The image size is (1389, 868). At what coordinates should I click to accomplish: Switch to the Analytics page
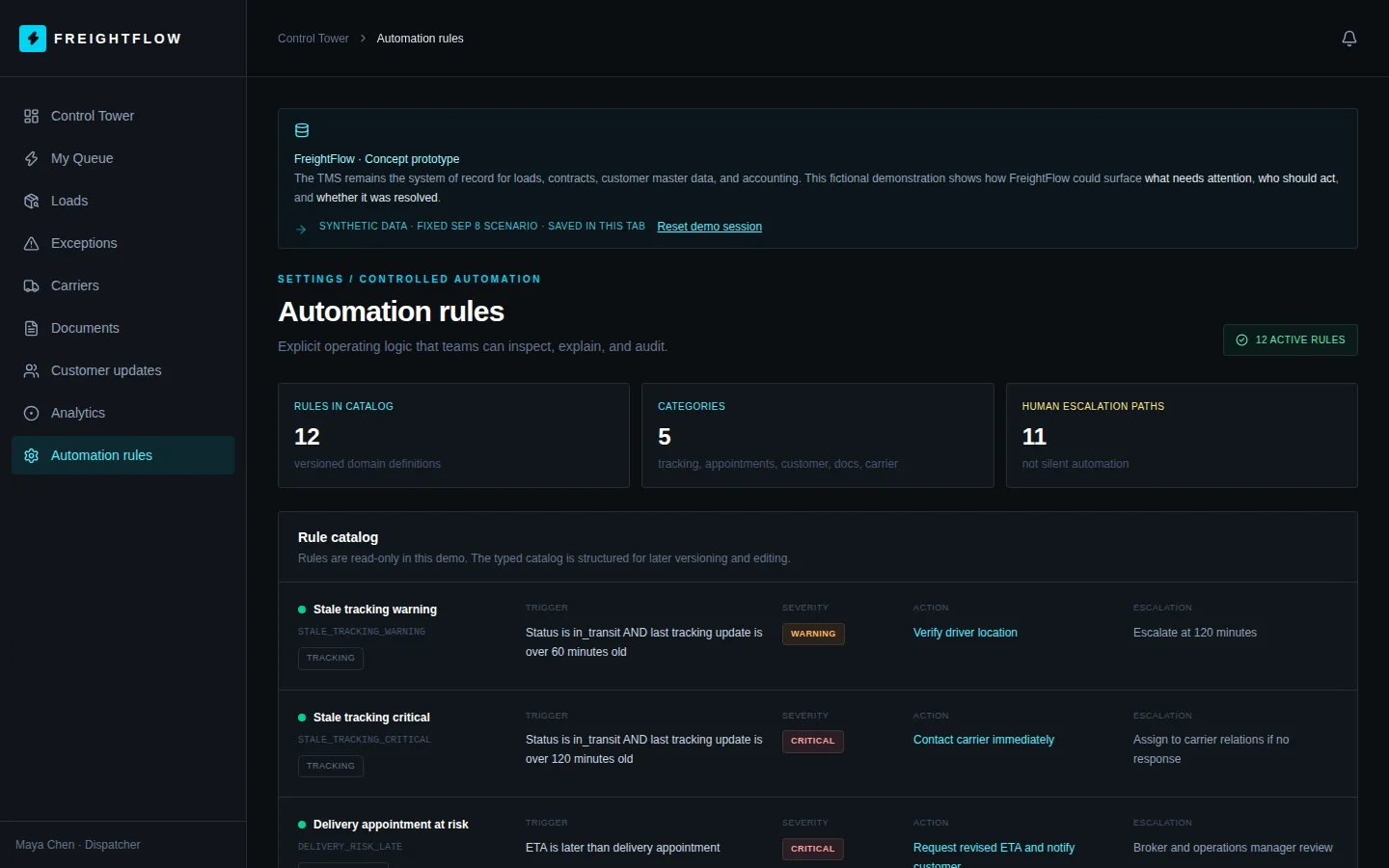pos(123,413)
